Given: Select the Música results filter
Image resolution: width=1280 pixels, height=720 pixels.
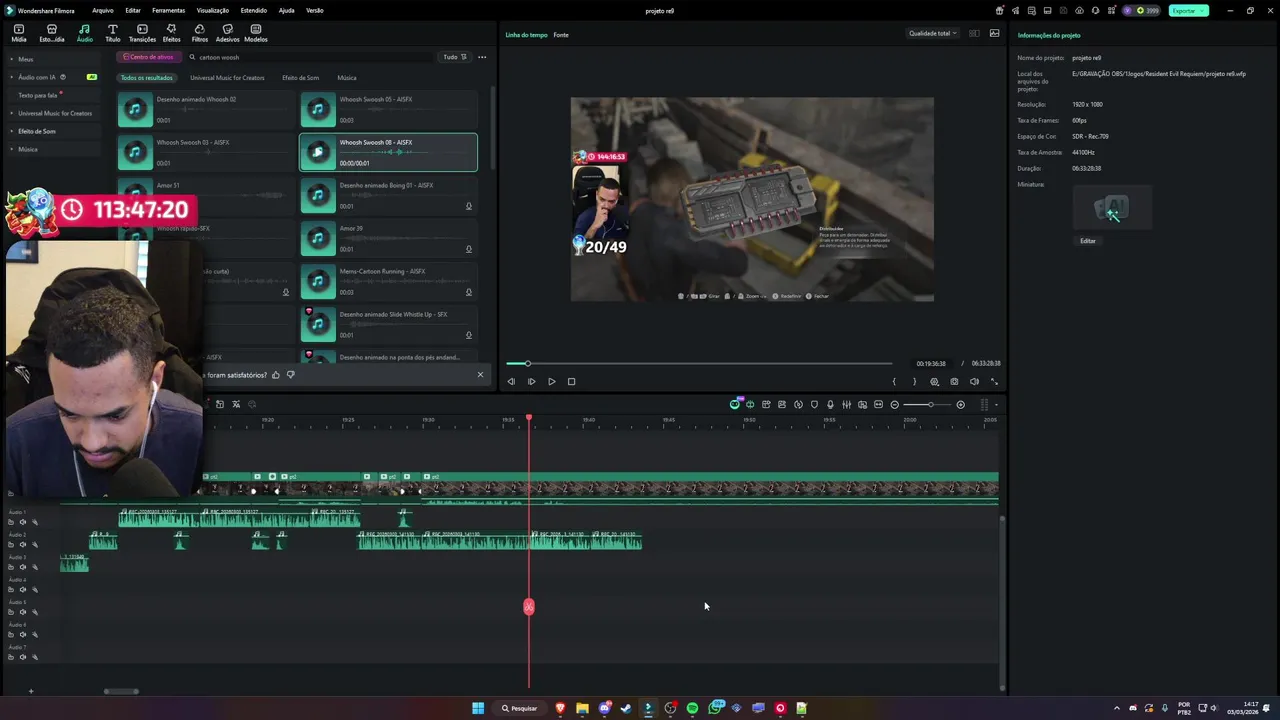Looking at the screenshot, I should pos(347,78).
